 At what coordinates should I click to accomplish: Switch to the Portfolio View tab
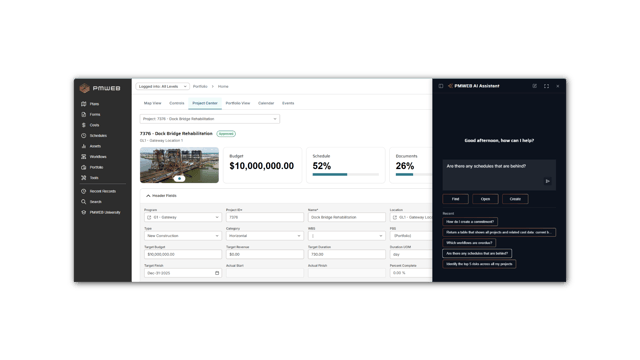pos(238,103)
